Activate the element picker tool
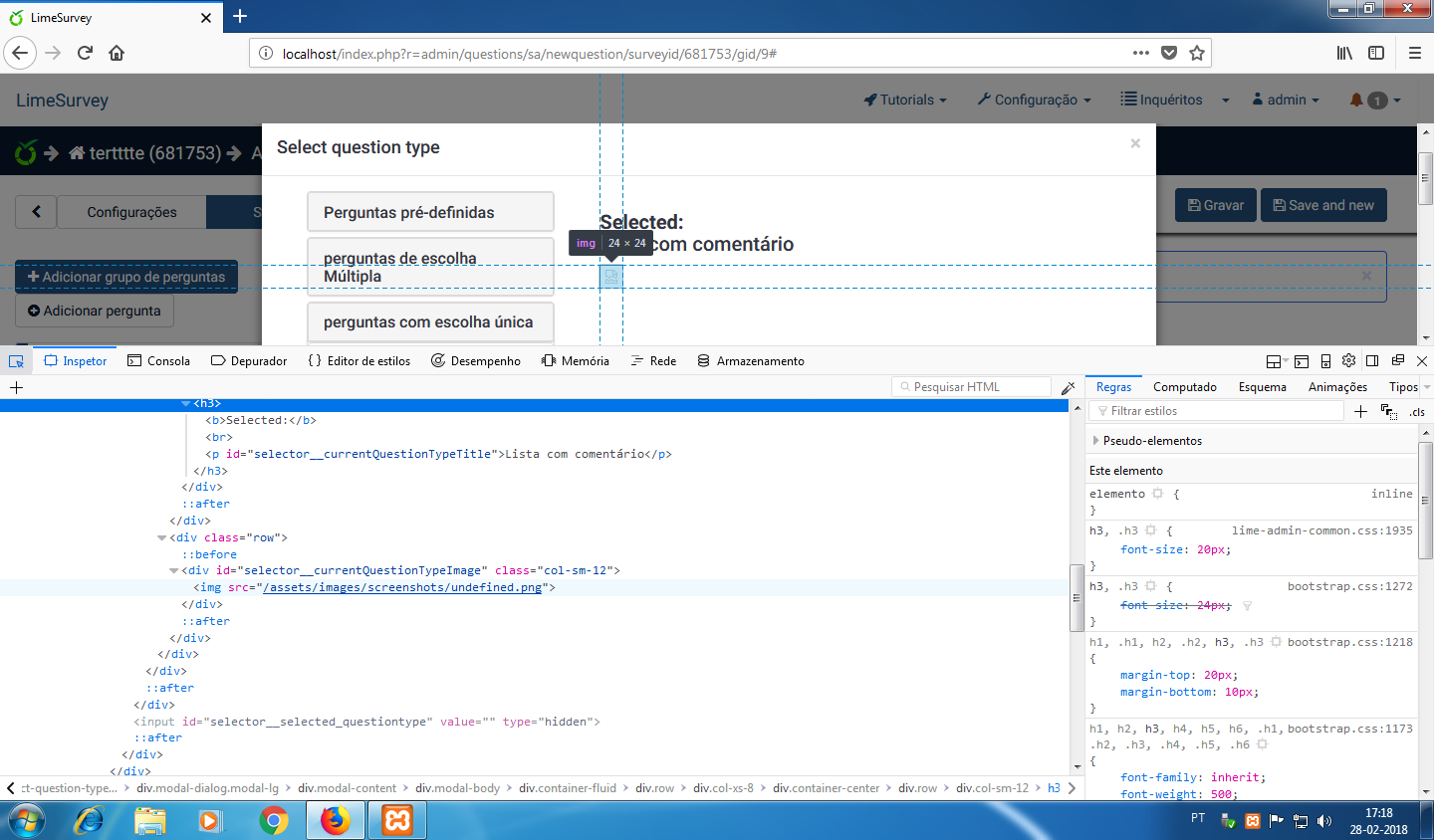The width and height of the screenshot is (1434, 840). 16,361
